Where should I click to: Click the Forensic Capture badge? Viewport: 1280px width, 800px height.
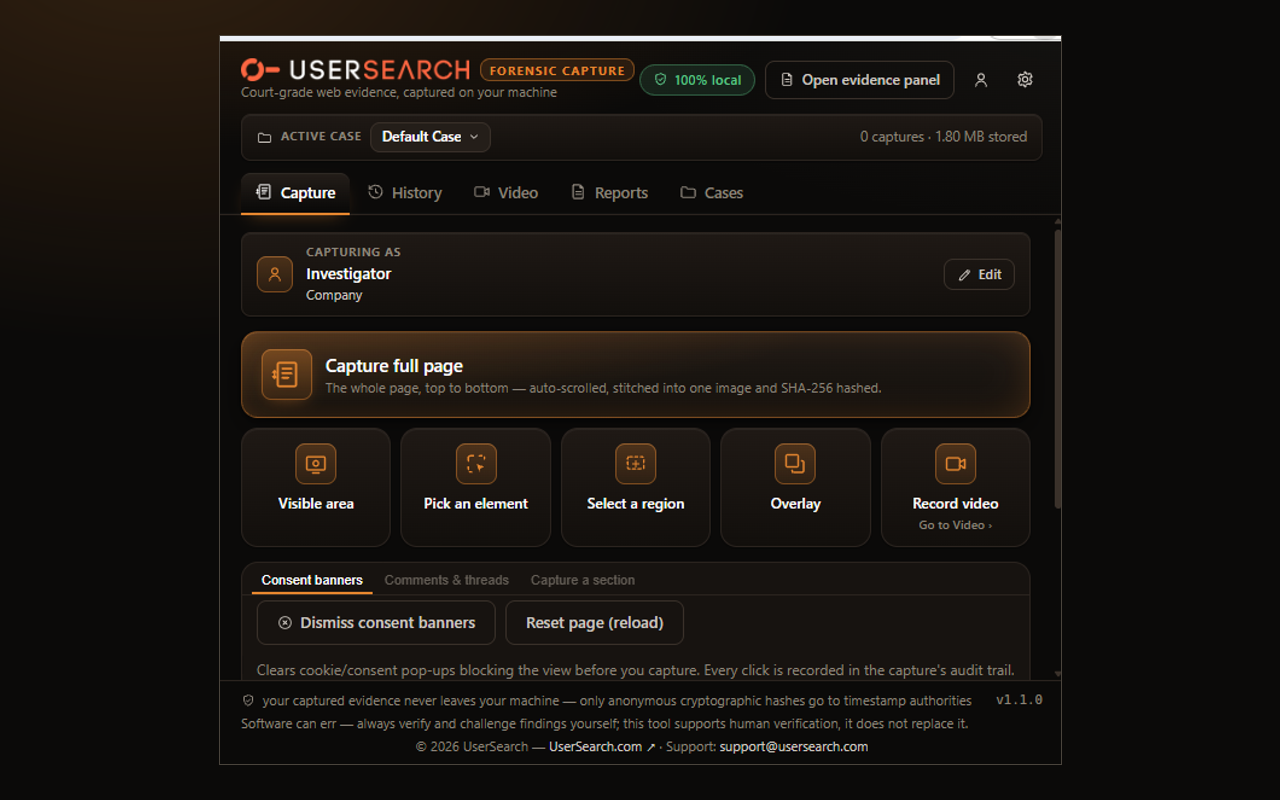coord(557,70)
